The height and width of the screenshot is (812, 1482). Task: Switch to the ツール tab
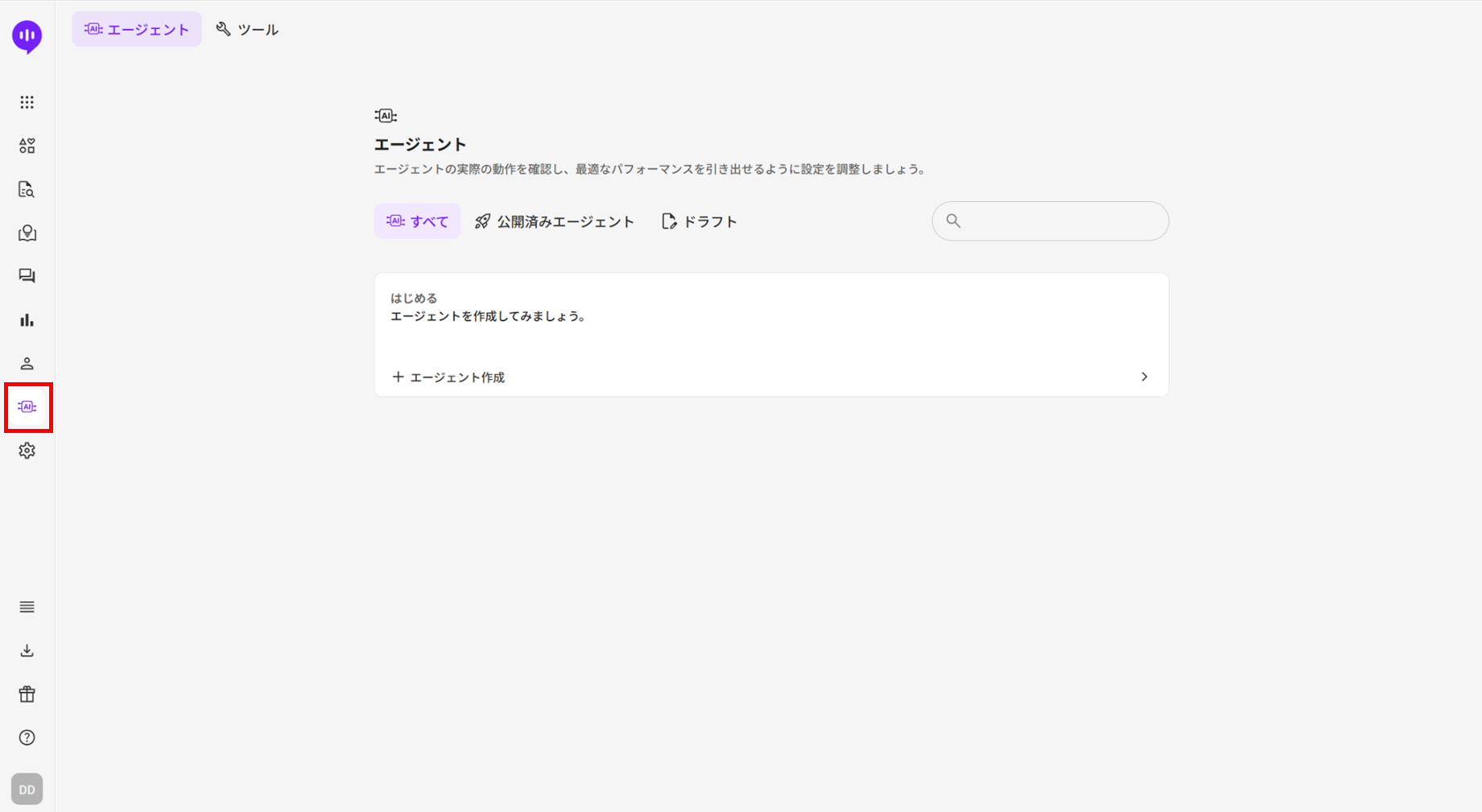click(x=247, y=30)
